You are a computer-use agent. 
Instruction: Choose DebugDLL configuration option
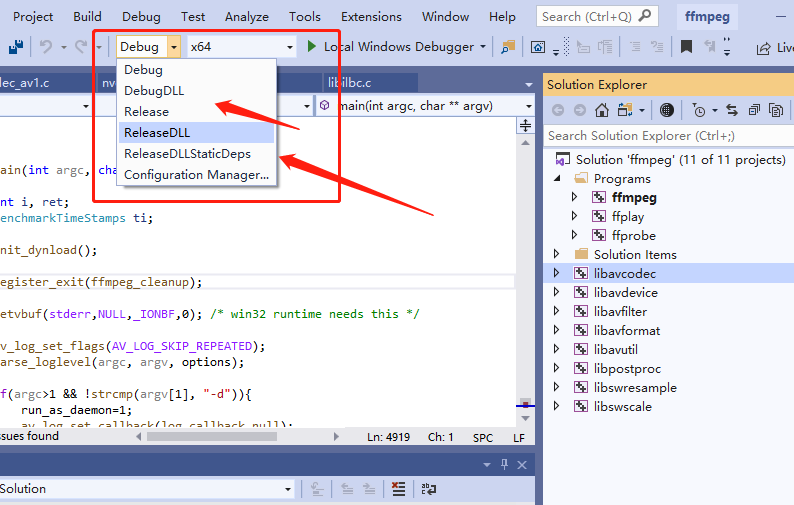[154, 91]
